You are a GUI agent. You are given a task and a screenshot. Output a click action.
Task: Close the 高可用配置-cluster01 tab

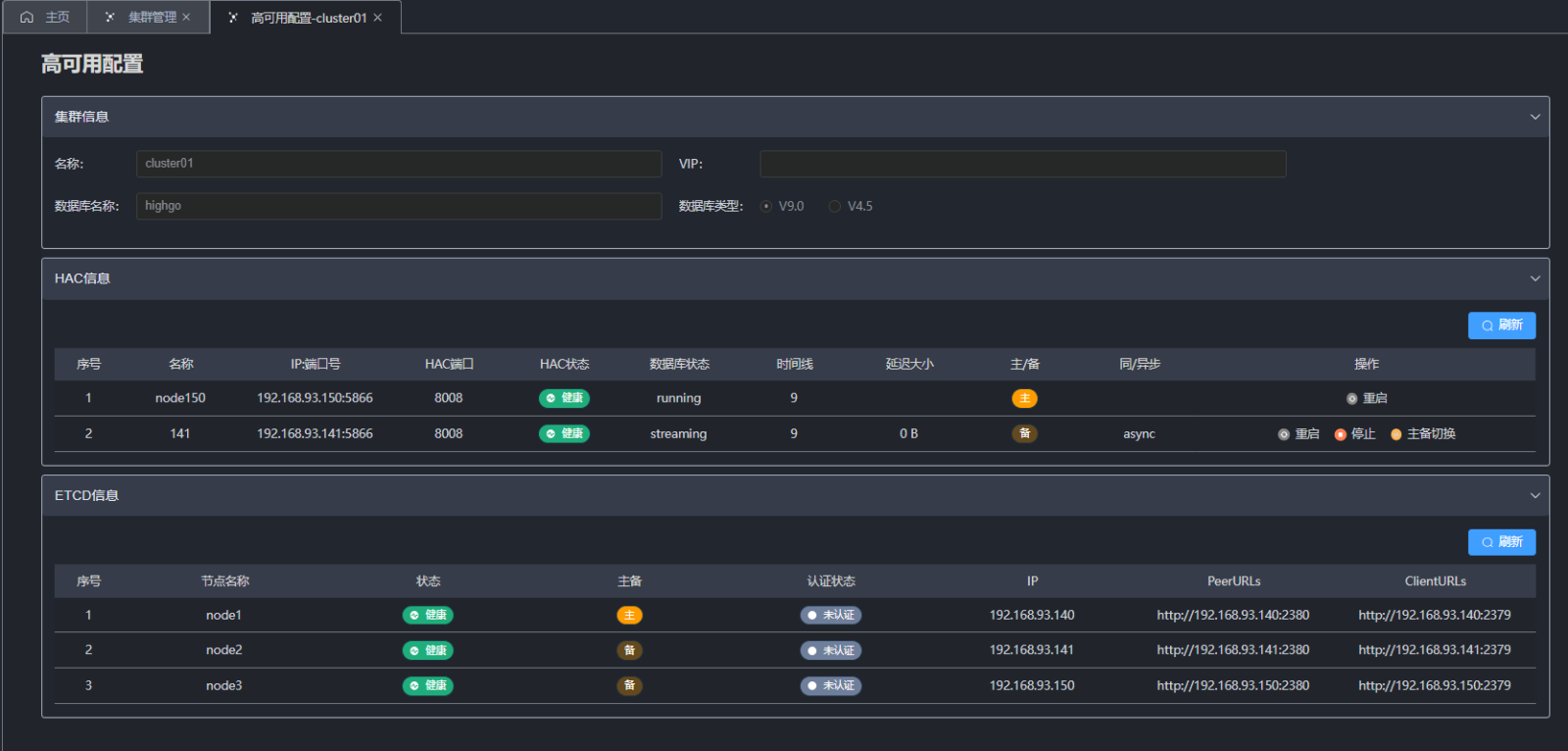pyautogui.click(x=377, y=18)
